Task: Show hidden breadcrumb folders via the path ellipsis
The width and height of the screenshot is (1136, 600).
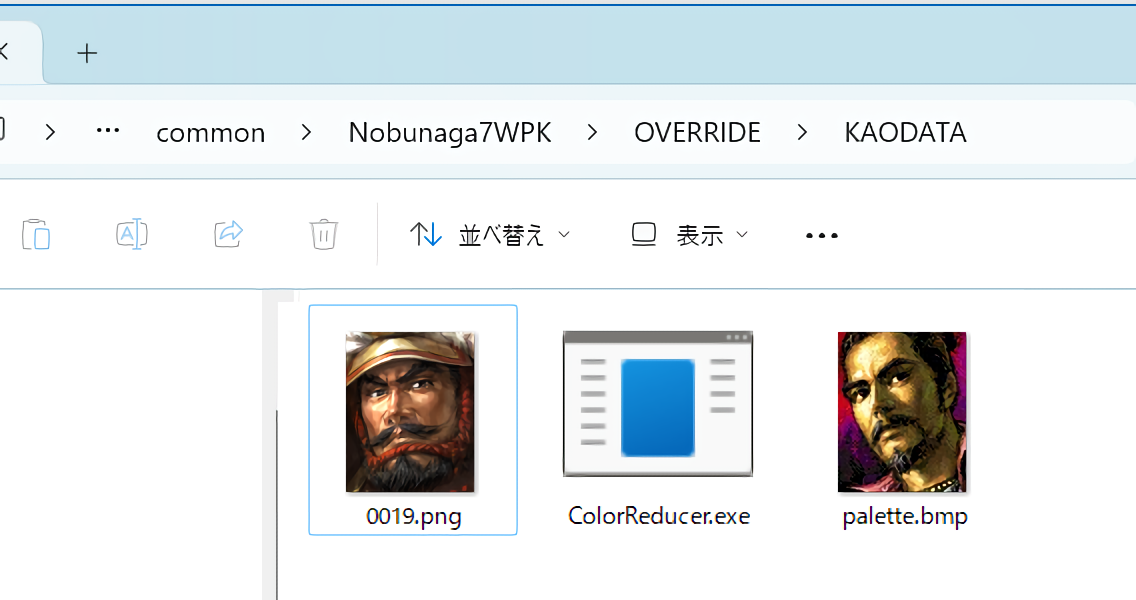Action: 108,132
